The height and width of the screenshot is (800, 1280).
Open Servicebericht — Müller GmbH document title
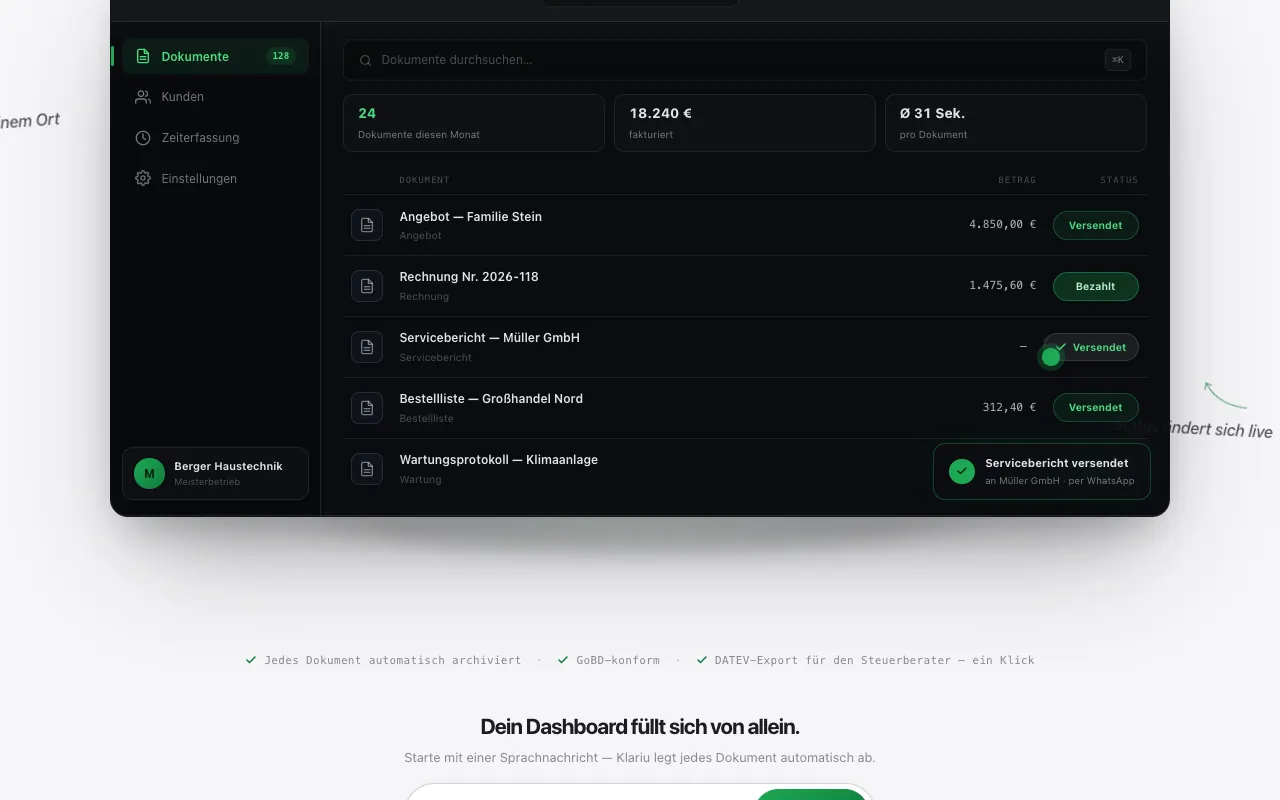click(489, 338)
